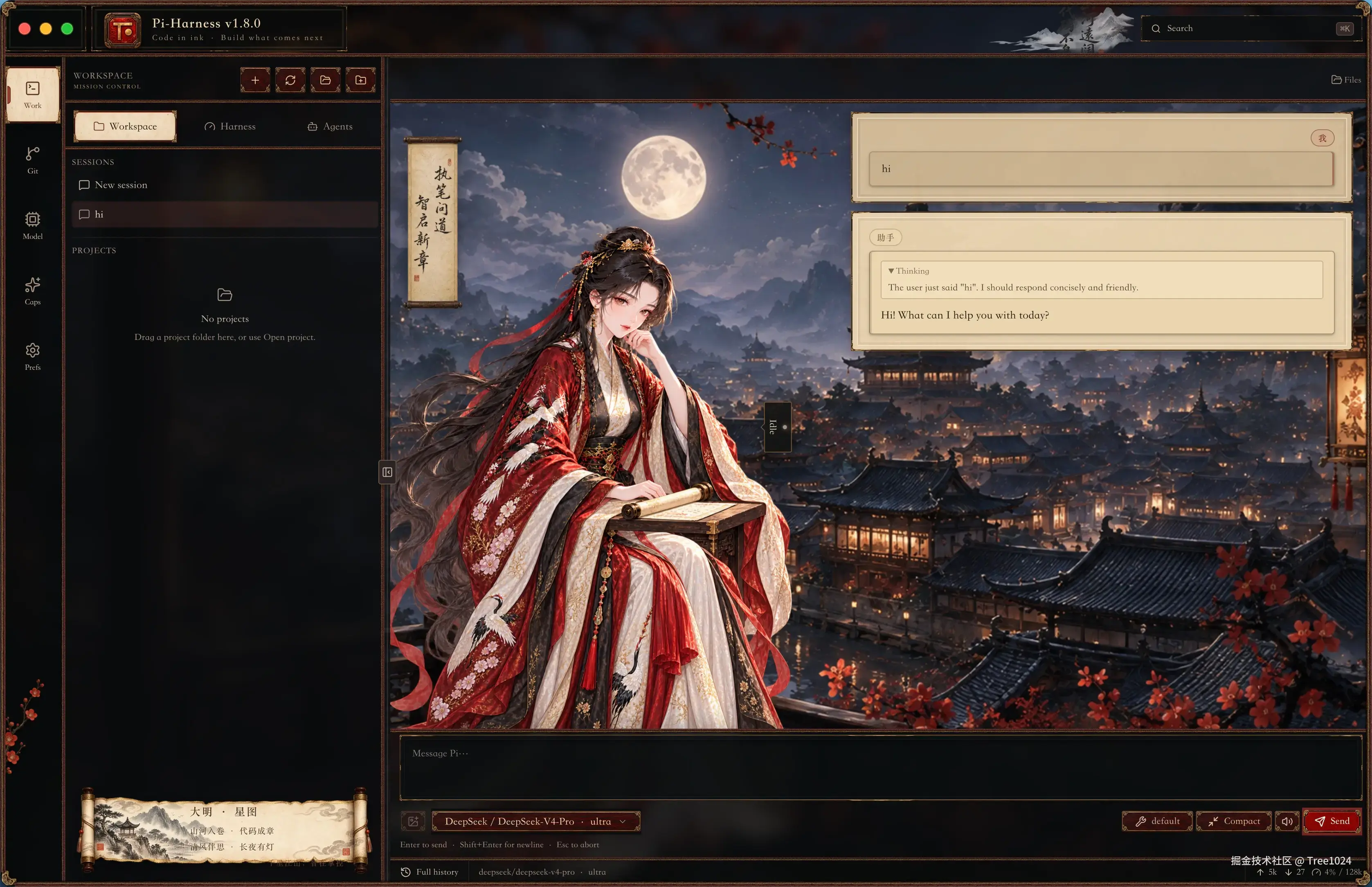Switch to the Harness tab
This screenshot has height=887, width=1372.
(230, 126)
